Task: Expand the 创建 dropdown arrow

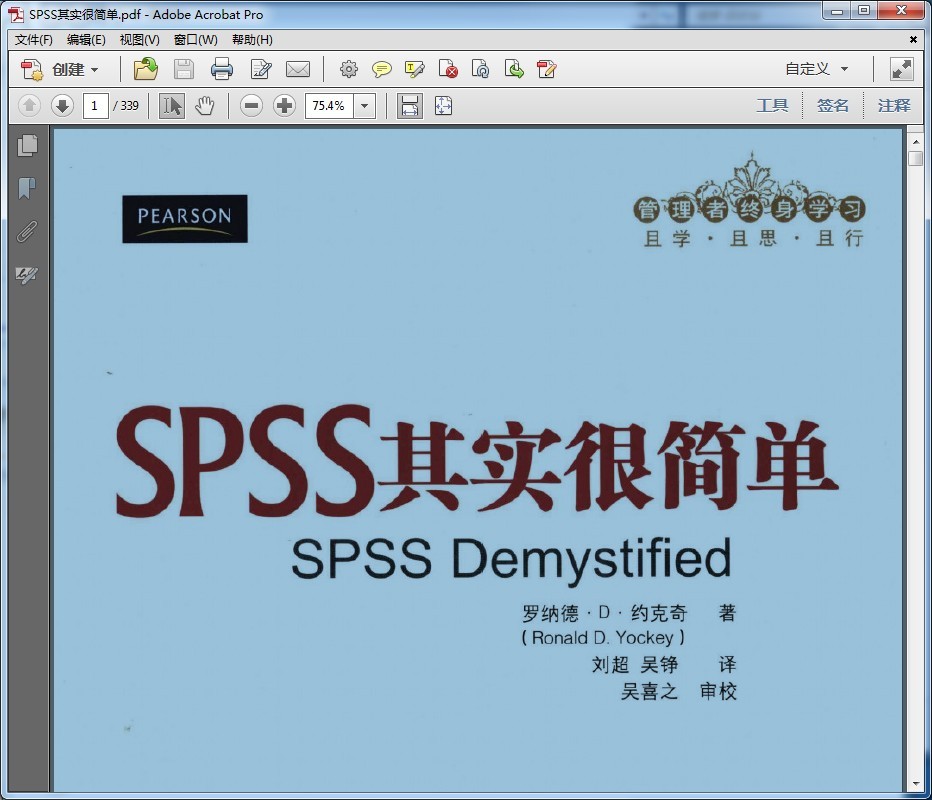Action: [x=94, y=70]
